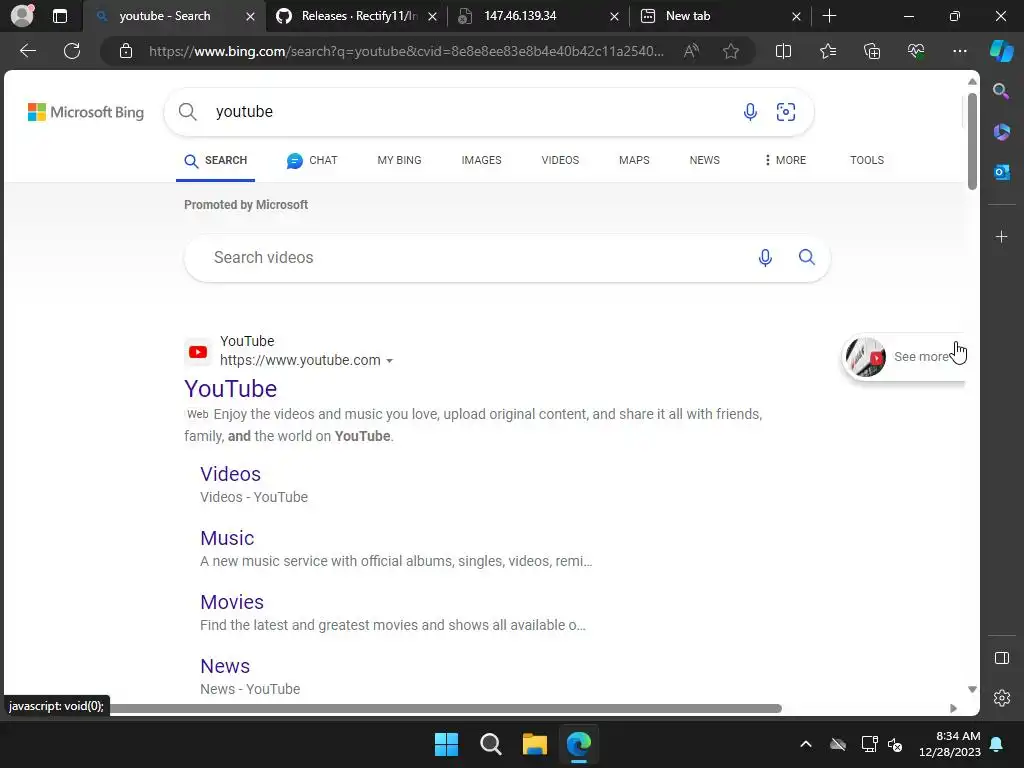Go back with the back arrow

pos(27,51)
